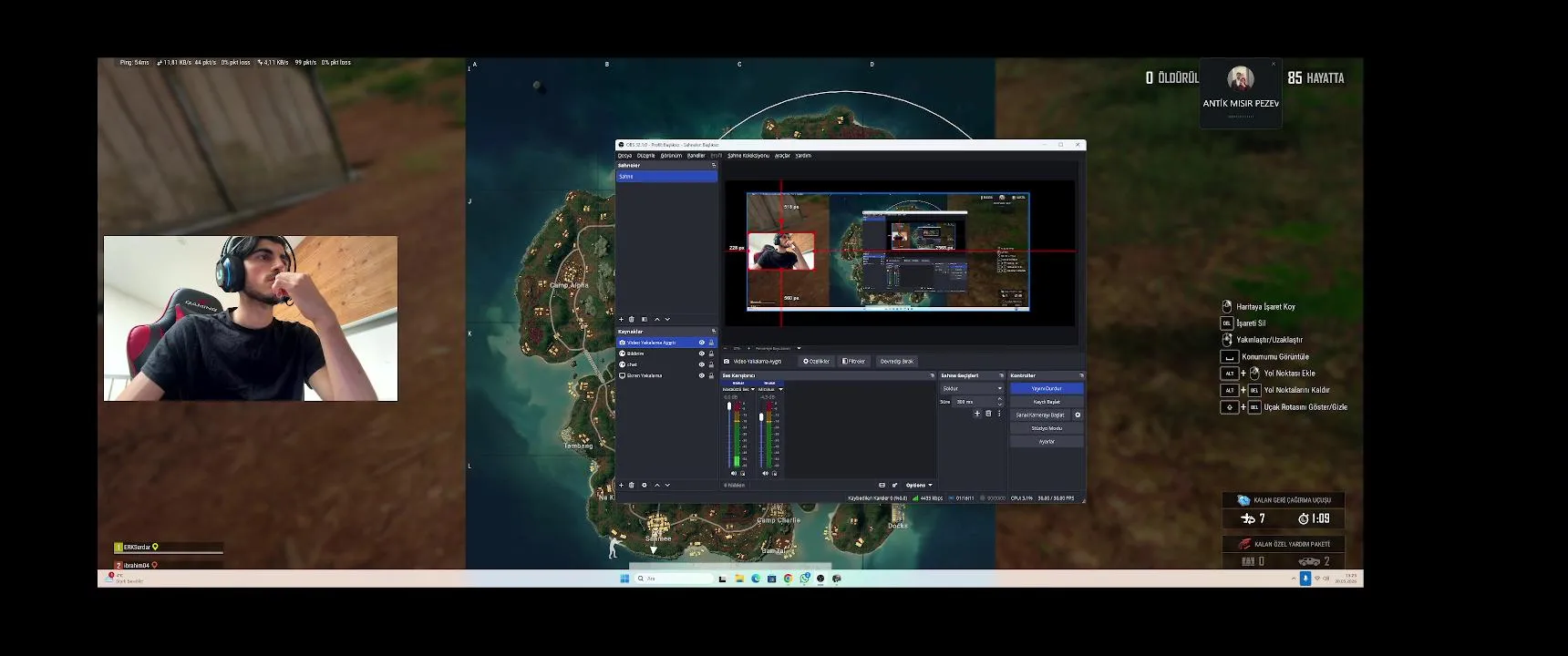The height and width of the screenshot is (656, 1568).
Task: Open the Dosya menu
Action: pyautogui.click(x=625, y=156)
